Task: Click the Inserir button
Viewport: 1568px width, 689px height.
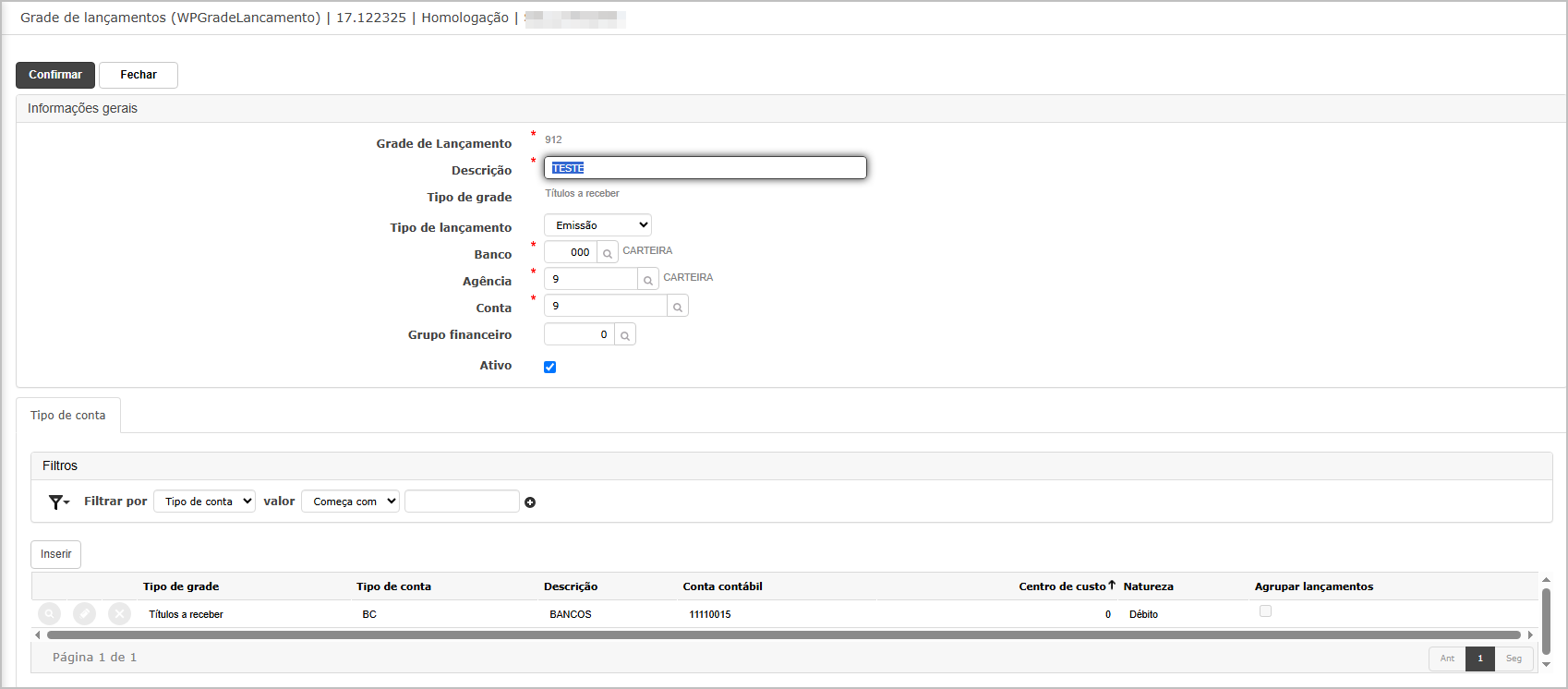Action: tap(56, 554)
